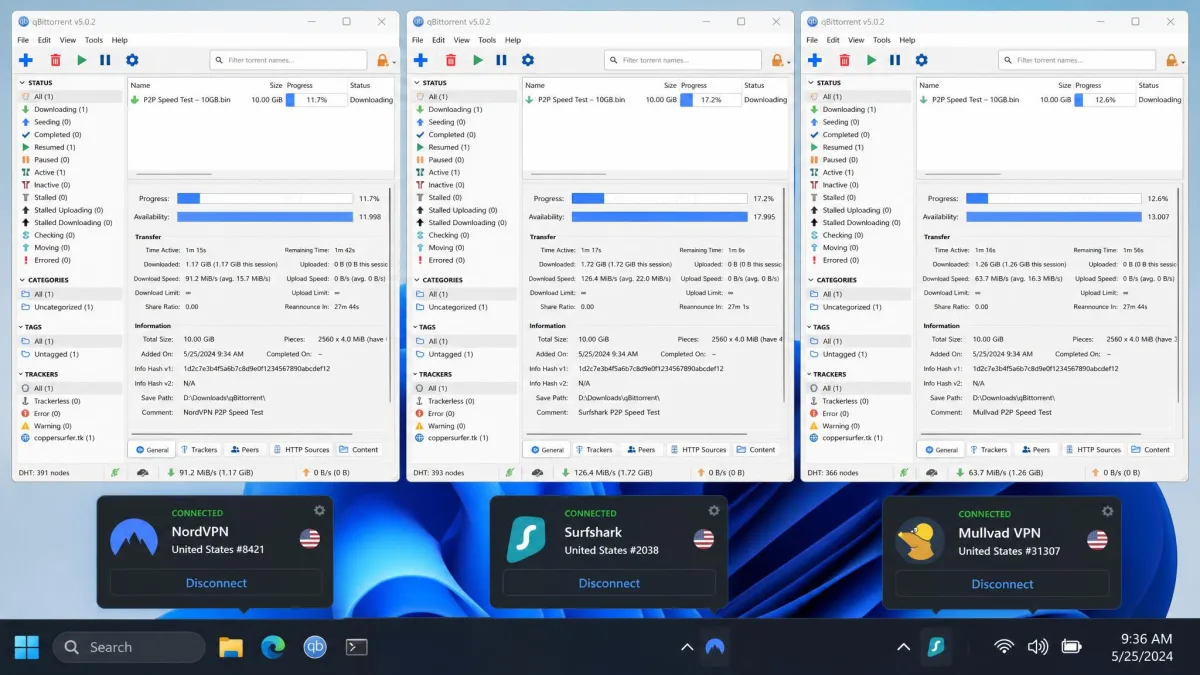Show hidden tray icons chevron beside NordVPN icon
Image resolution: width=1200 pixels, height=675 pixels.
tap(687, 647)
